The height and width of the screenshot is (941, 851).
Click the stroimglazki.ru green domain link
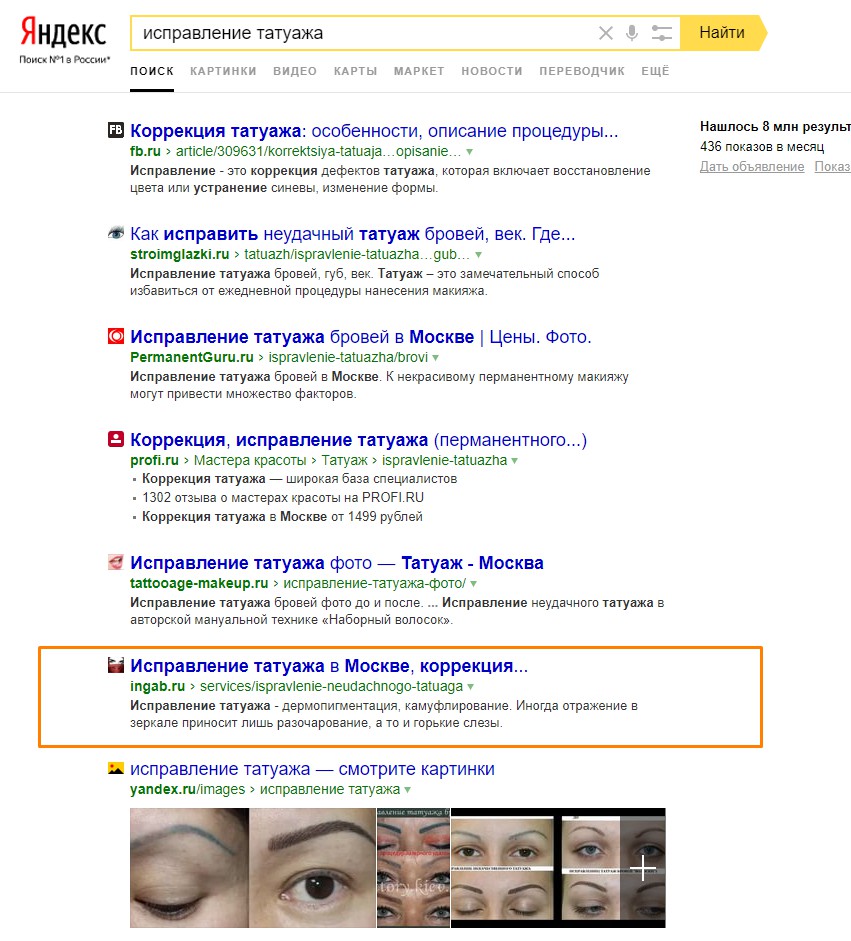pyautogui.click(x=179, y=254)
